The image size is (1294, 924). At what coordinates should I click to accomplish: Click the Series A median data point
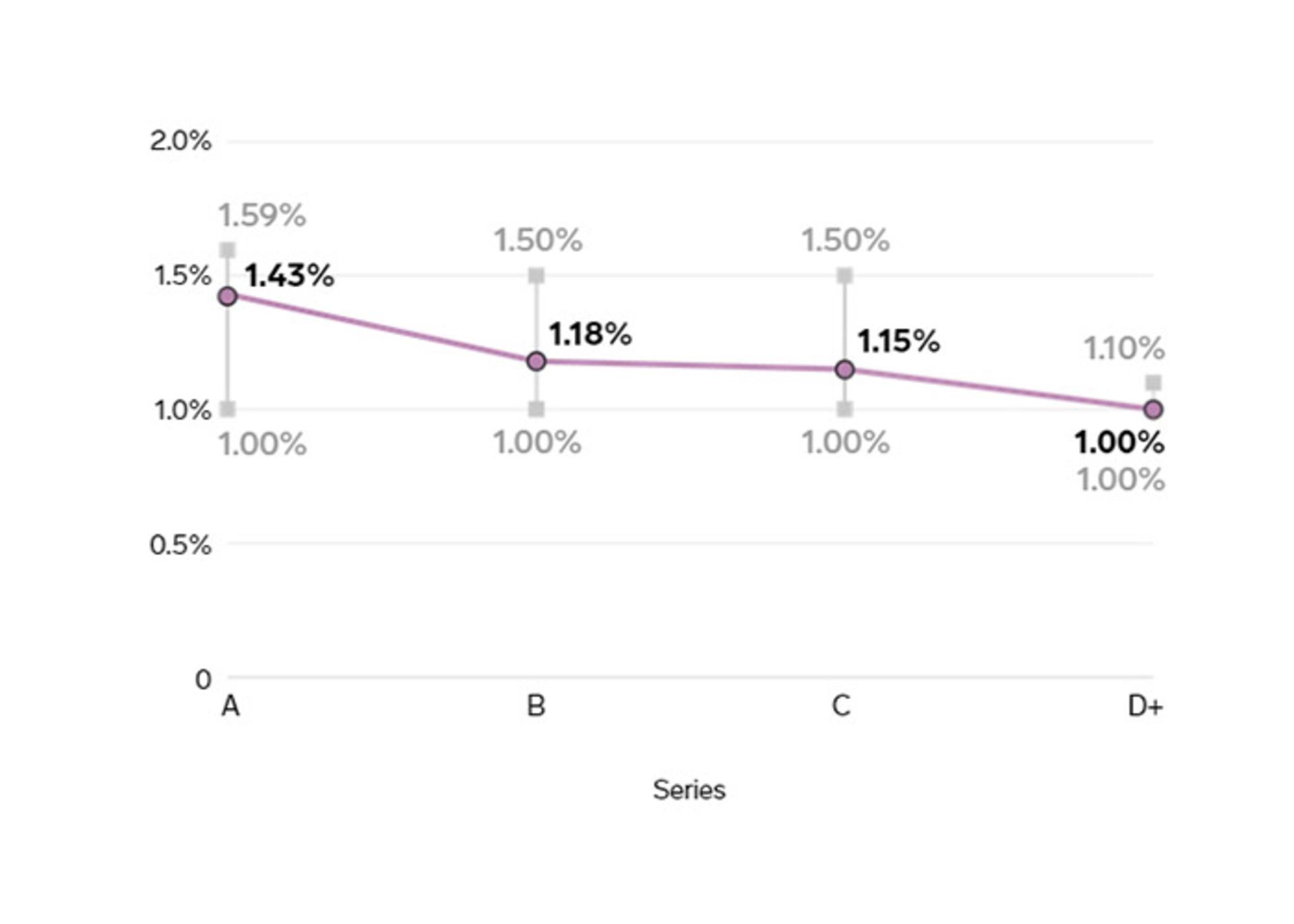[x=228, y=296]
